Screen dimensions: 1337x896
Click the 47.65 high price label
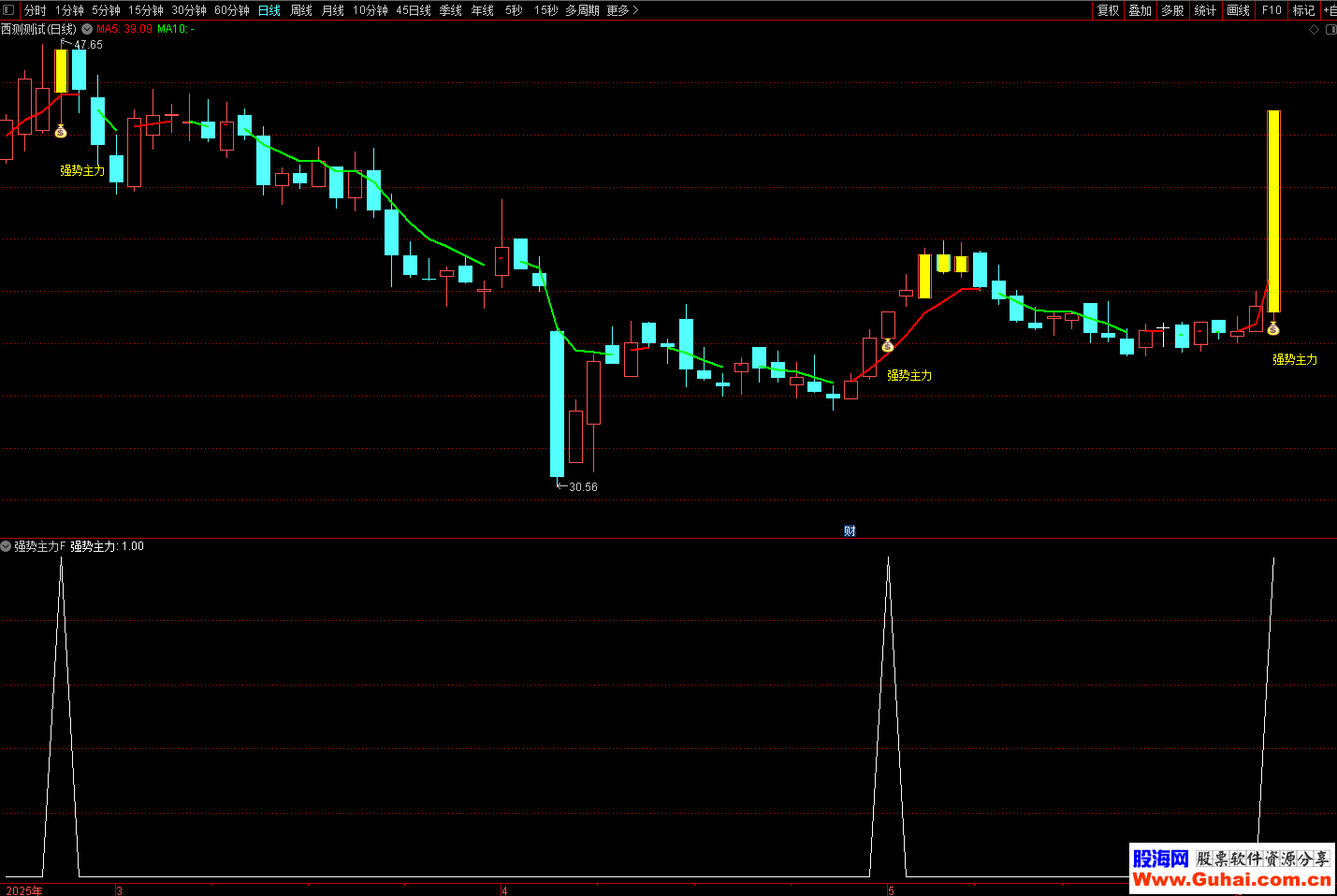pyautogui.click(x=89, y=45)
